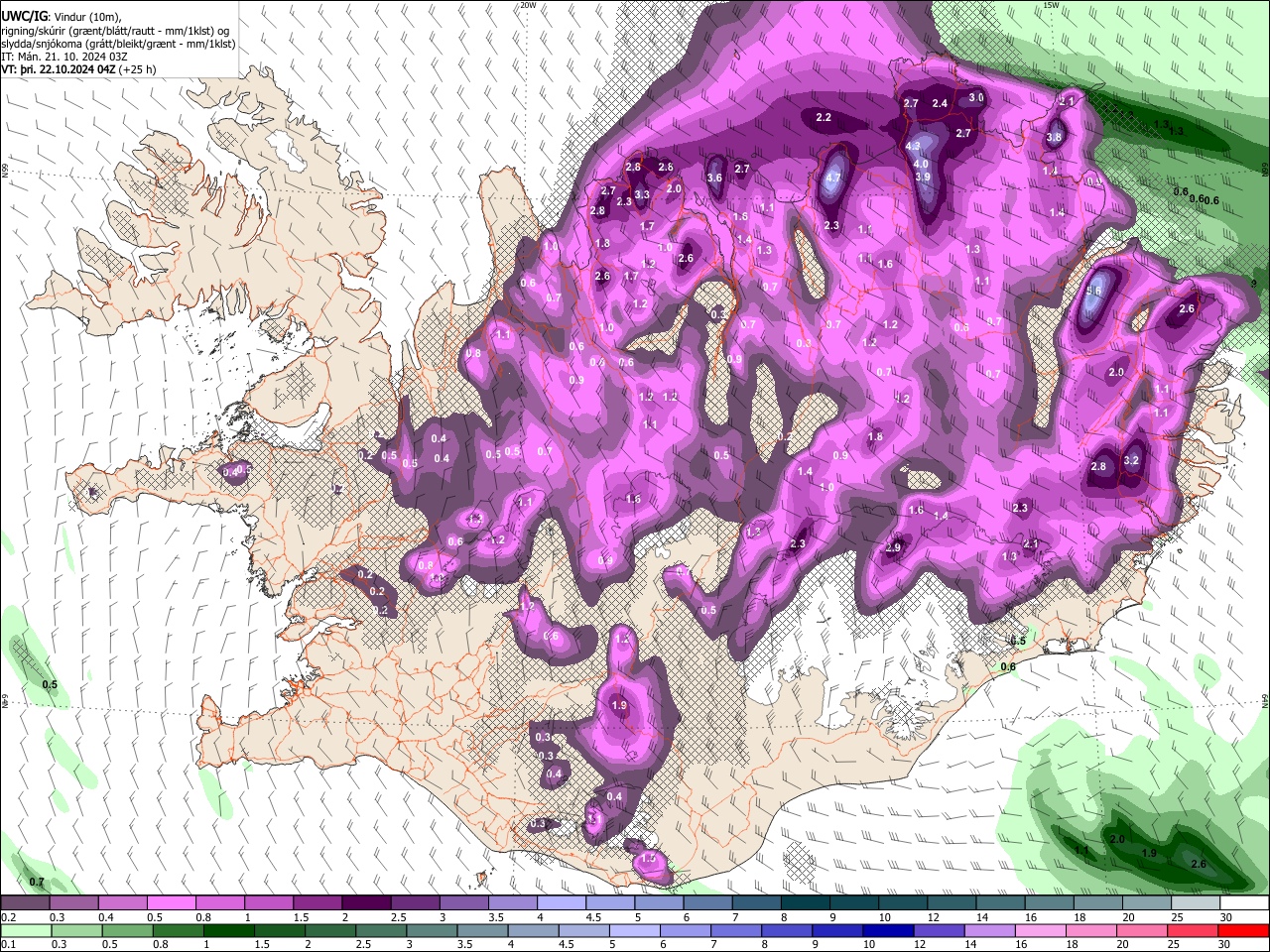Pick snow legend swatch between 4 and 4.5
1270x952 pixels.
[561, 903]
